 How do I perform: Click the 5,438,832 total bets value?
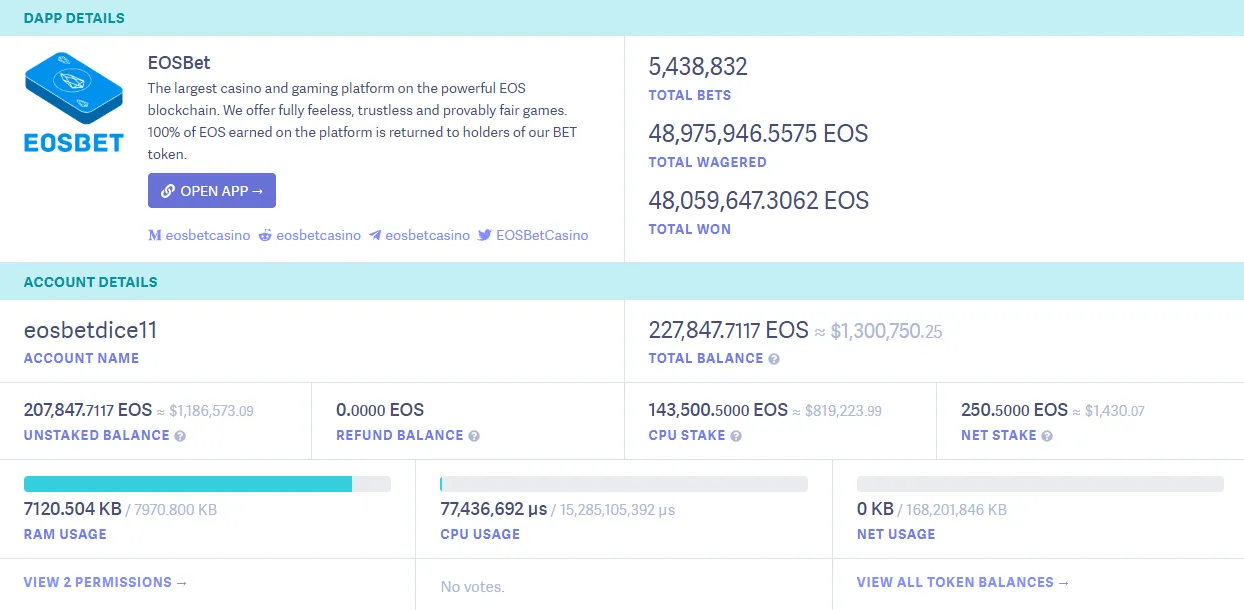point(698,67)
